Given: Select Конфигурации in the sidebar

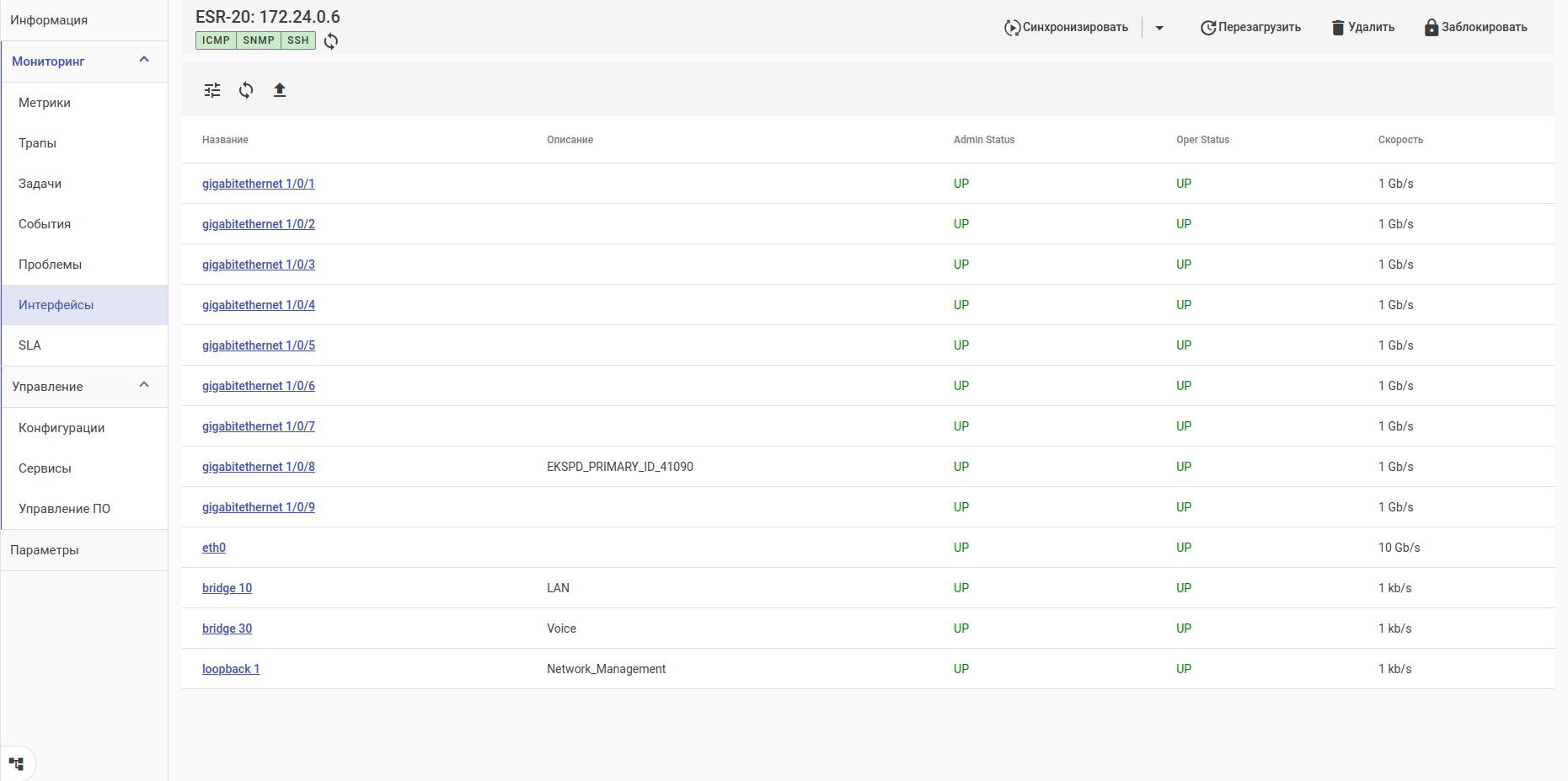Looking at the screenshot, I should pos(62,428).
